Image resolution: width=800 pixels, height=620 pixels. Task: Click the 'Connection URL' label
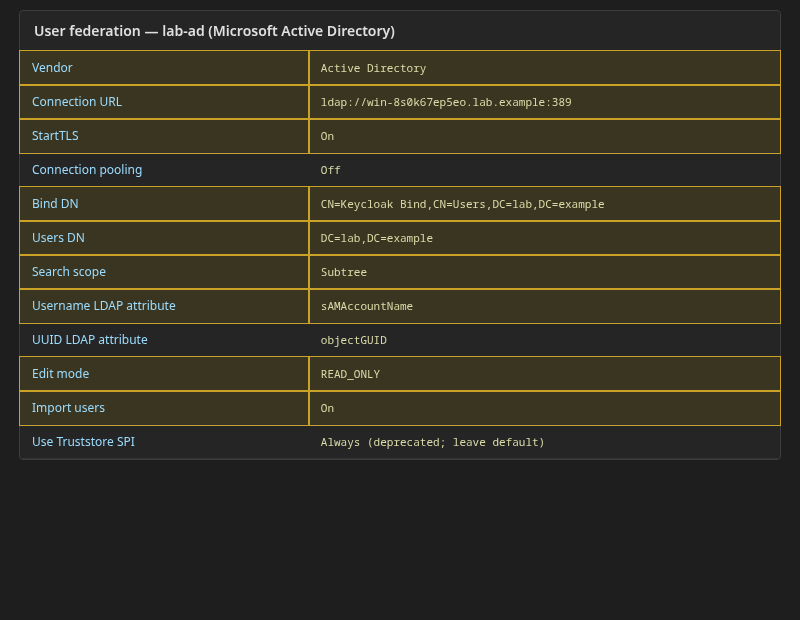coord(77,102)
